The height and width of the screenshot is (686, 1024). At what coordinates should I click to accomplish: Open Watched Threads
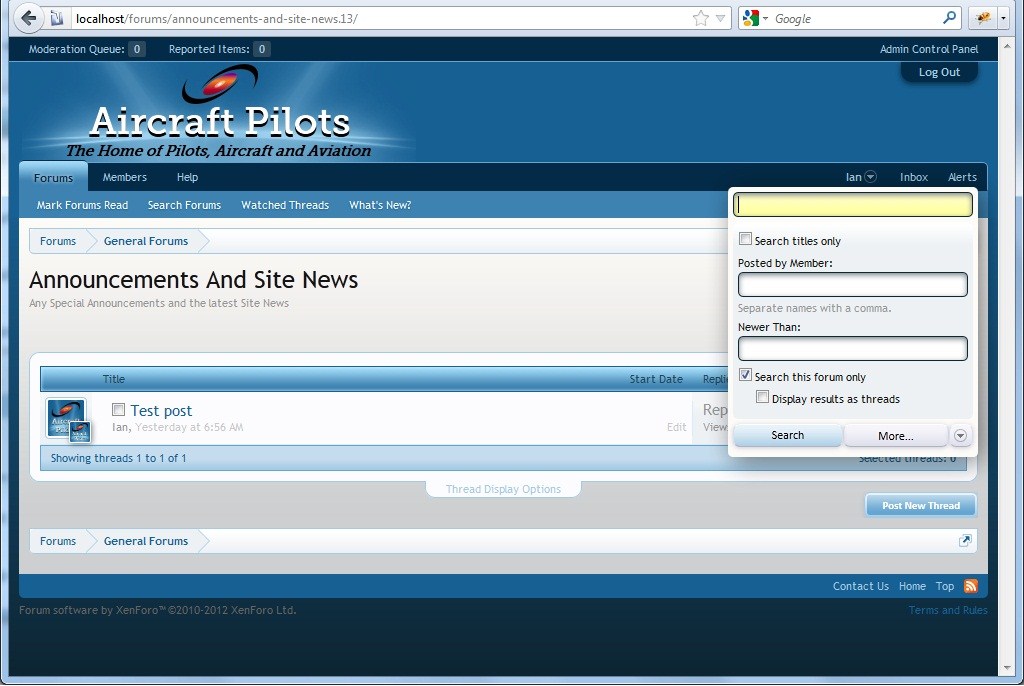coord(285,205)
